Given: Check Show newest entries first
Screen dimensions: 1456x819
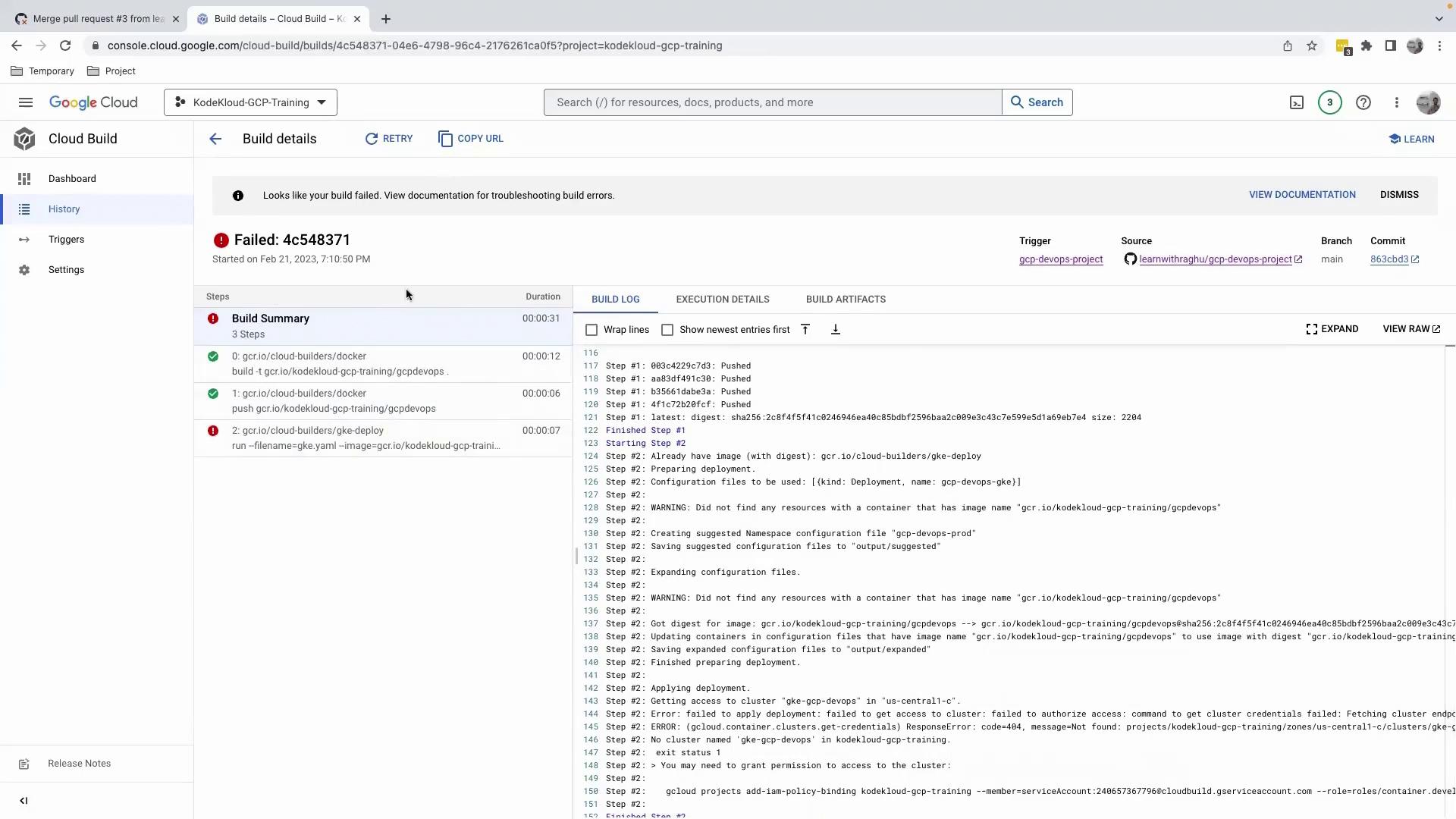Looking at the screenshot, I should pos(667,330).
